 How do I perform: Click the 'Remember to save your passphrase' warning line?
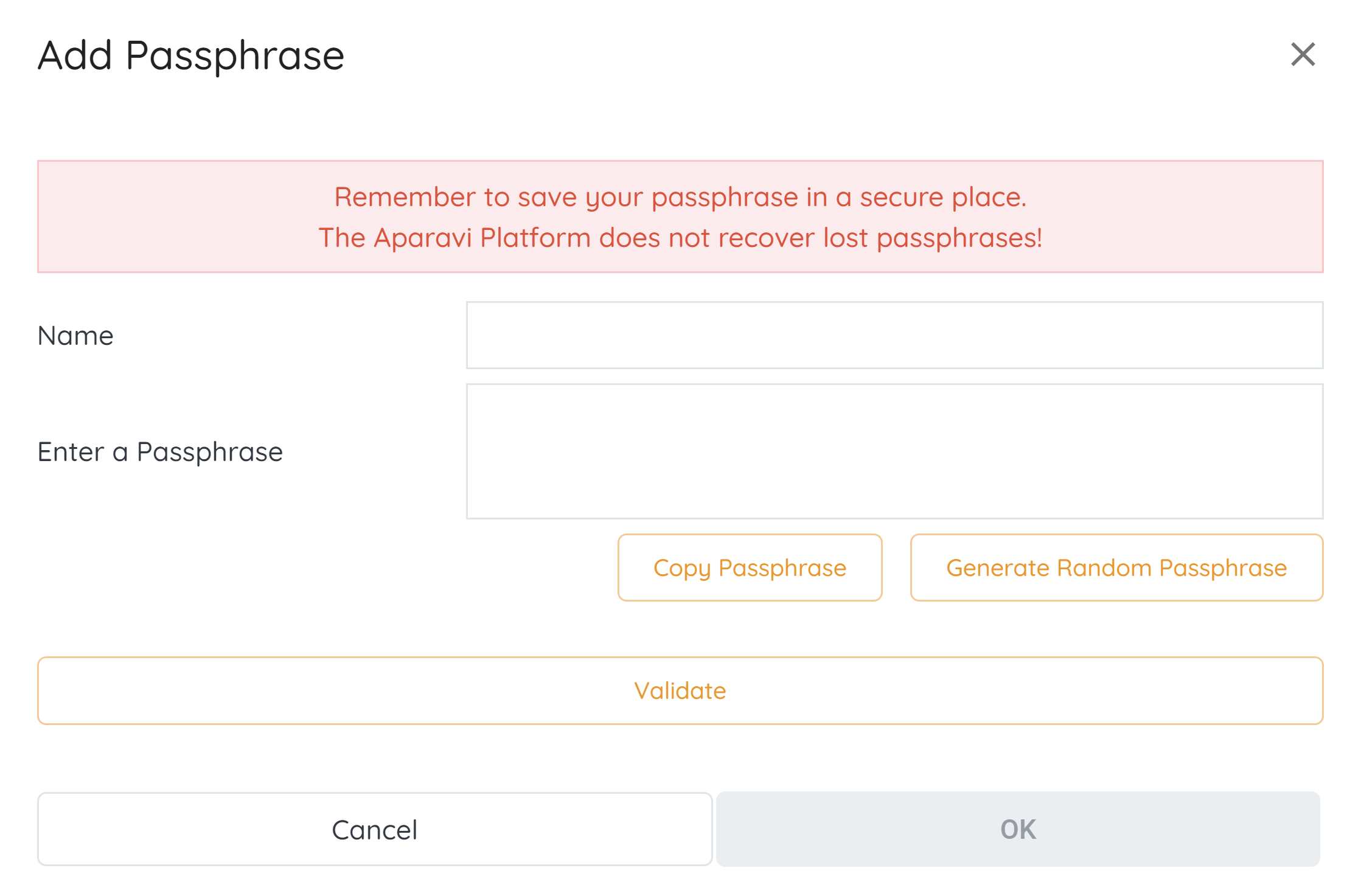(x=680, y=197)
